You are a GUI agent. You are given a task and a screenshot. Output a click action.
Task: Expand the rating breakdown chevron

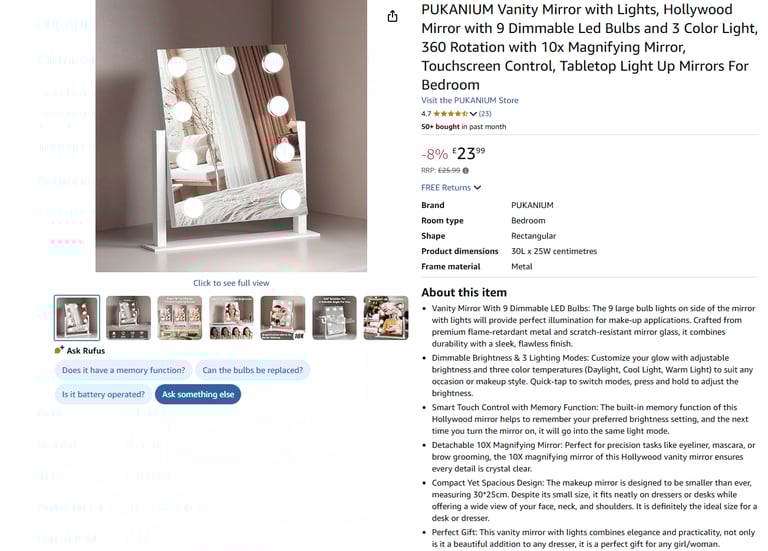click(473, 114)
